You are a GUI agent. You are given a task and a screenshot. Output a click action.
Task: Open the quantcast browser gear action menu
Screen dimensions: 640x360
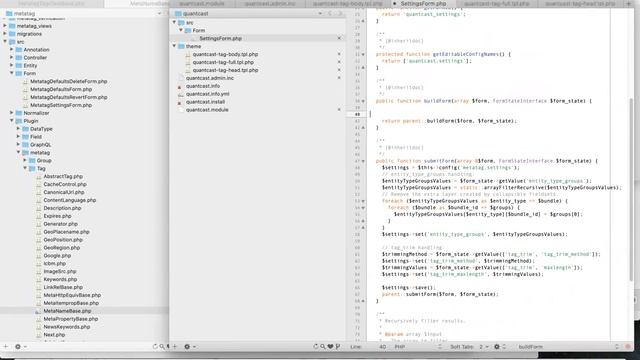tap(189, 347)
